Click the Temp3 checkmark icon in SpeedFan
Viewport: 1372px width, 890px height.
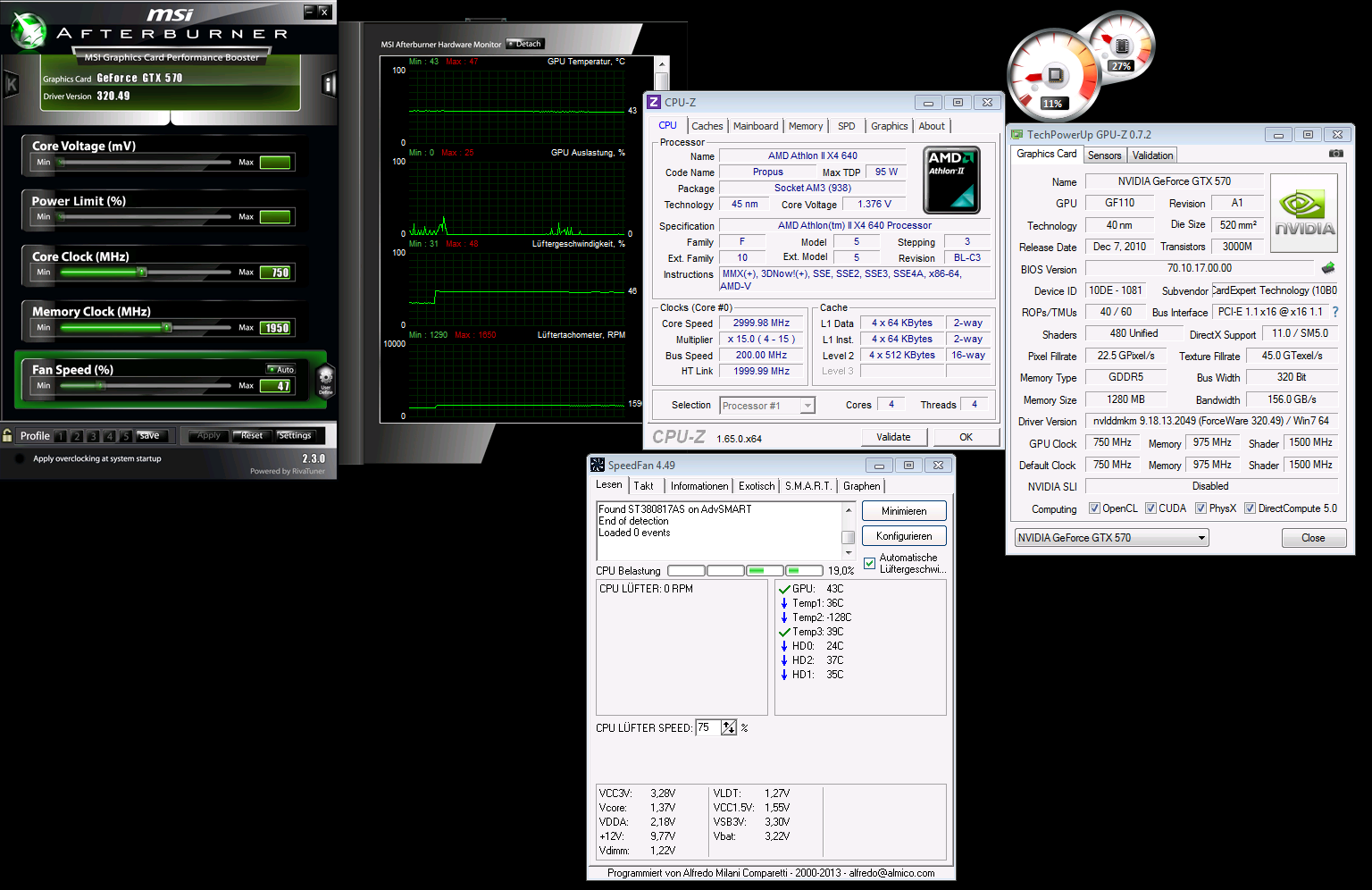coord(784,632)
